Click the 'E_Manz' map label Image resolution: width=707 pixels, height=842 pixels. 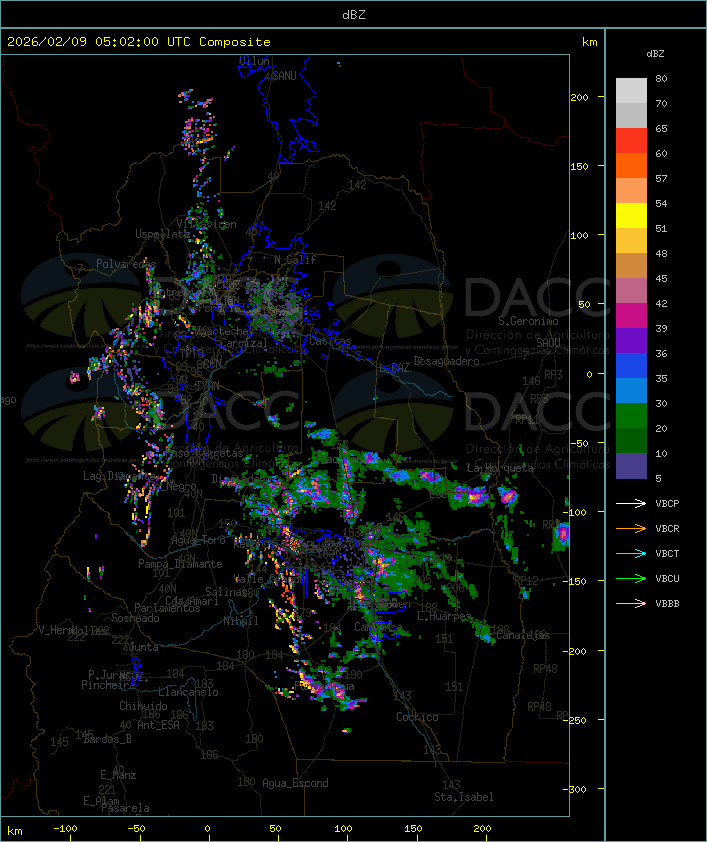pyautogui.click(x=118, y=775)
